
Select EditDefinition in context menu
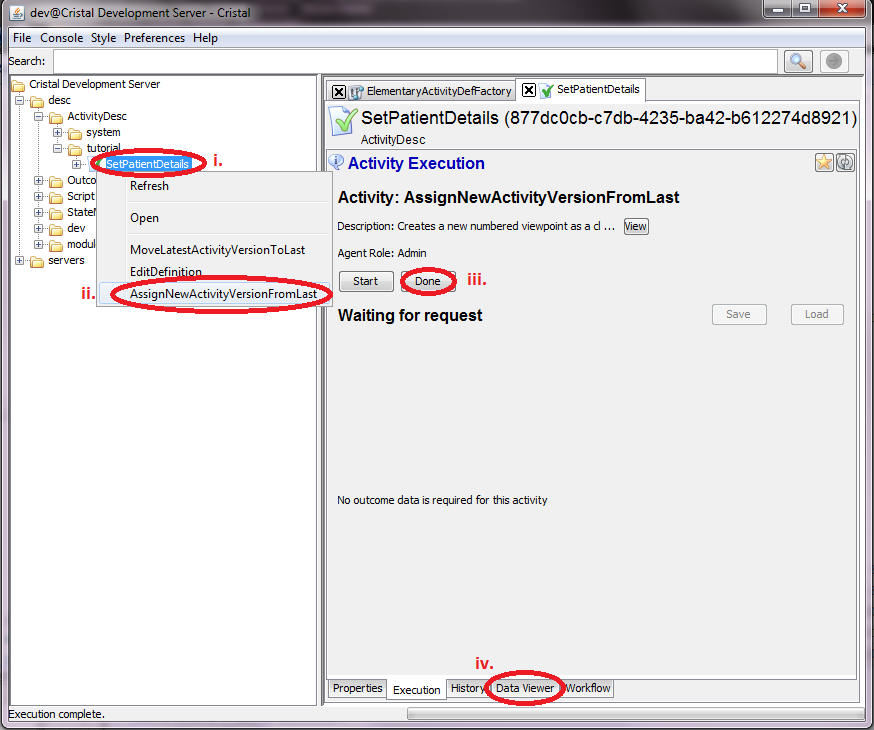(215, 272)
